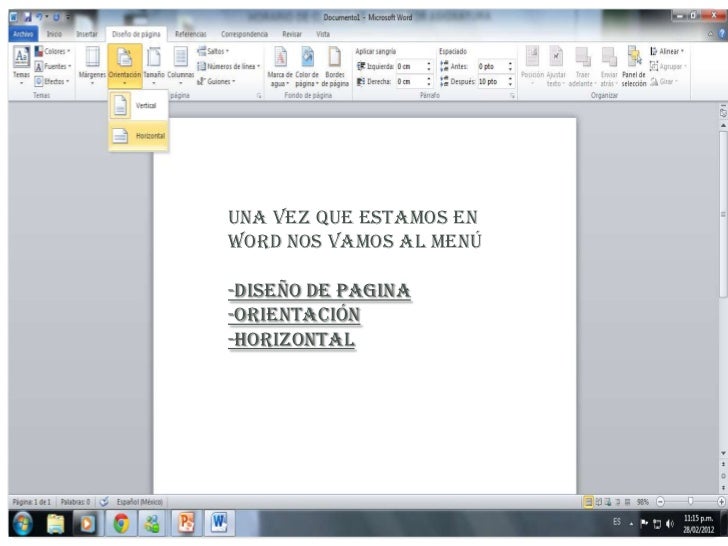The image size is (728, 546).
Task: Open the Párrafo dialog launcher
Action: (513, 96)
